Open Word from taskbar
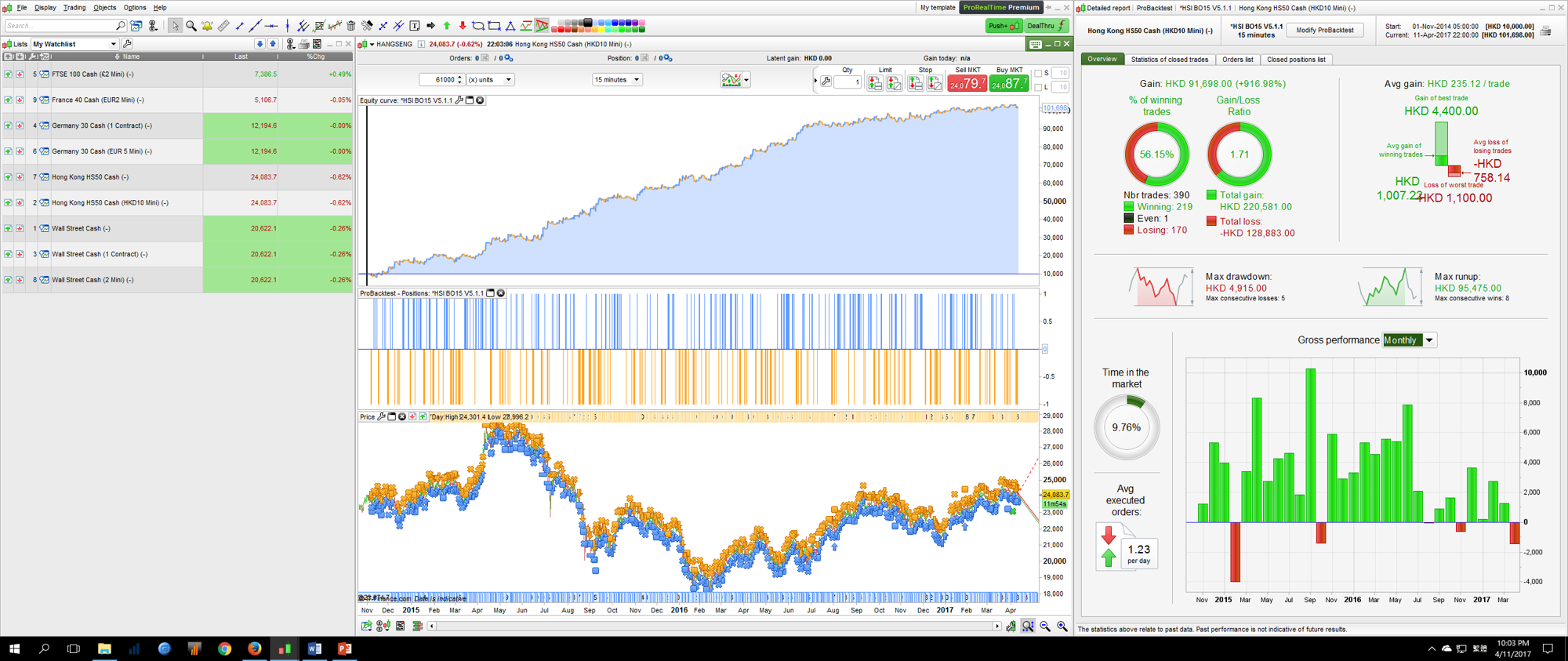The image size is (1568, 661). pos(314,648)
